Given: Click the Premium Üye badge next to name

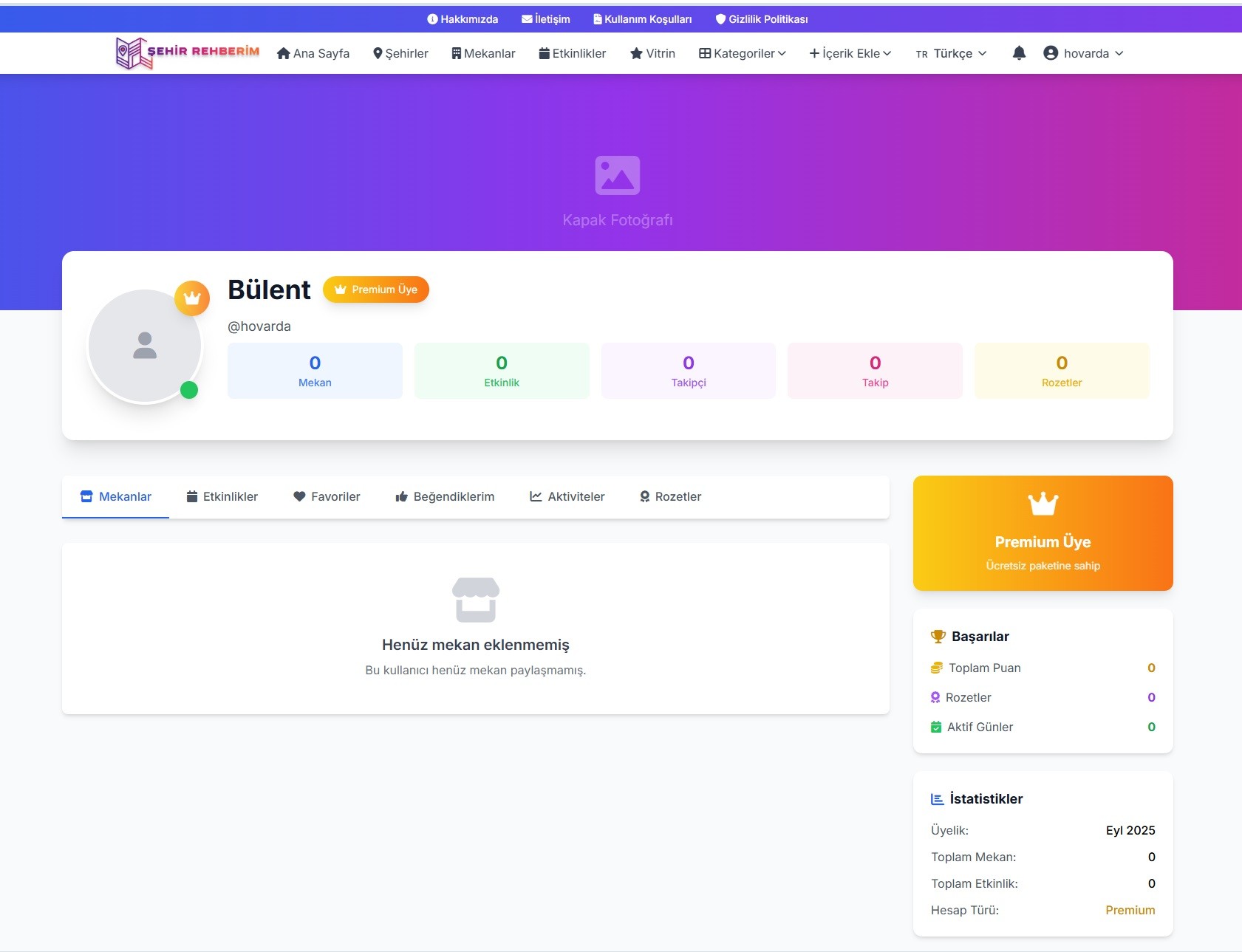Looking at the screenshot, I should pyautogui.click(x=376, y=290).
